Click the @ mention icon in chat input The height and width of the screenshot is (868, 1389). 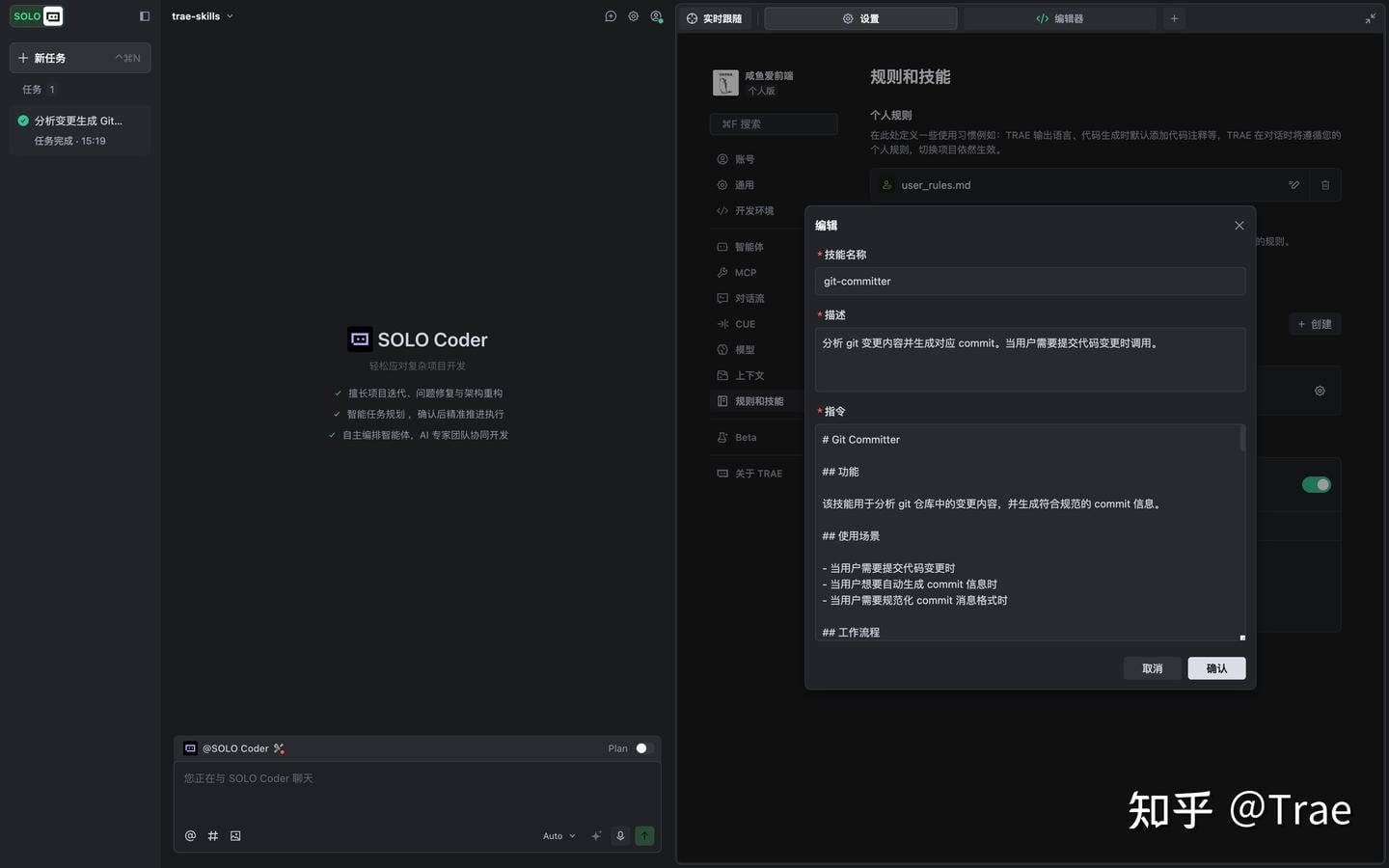190,836
